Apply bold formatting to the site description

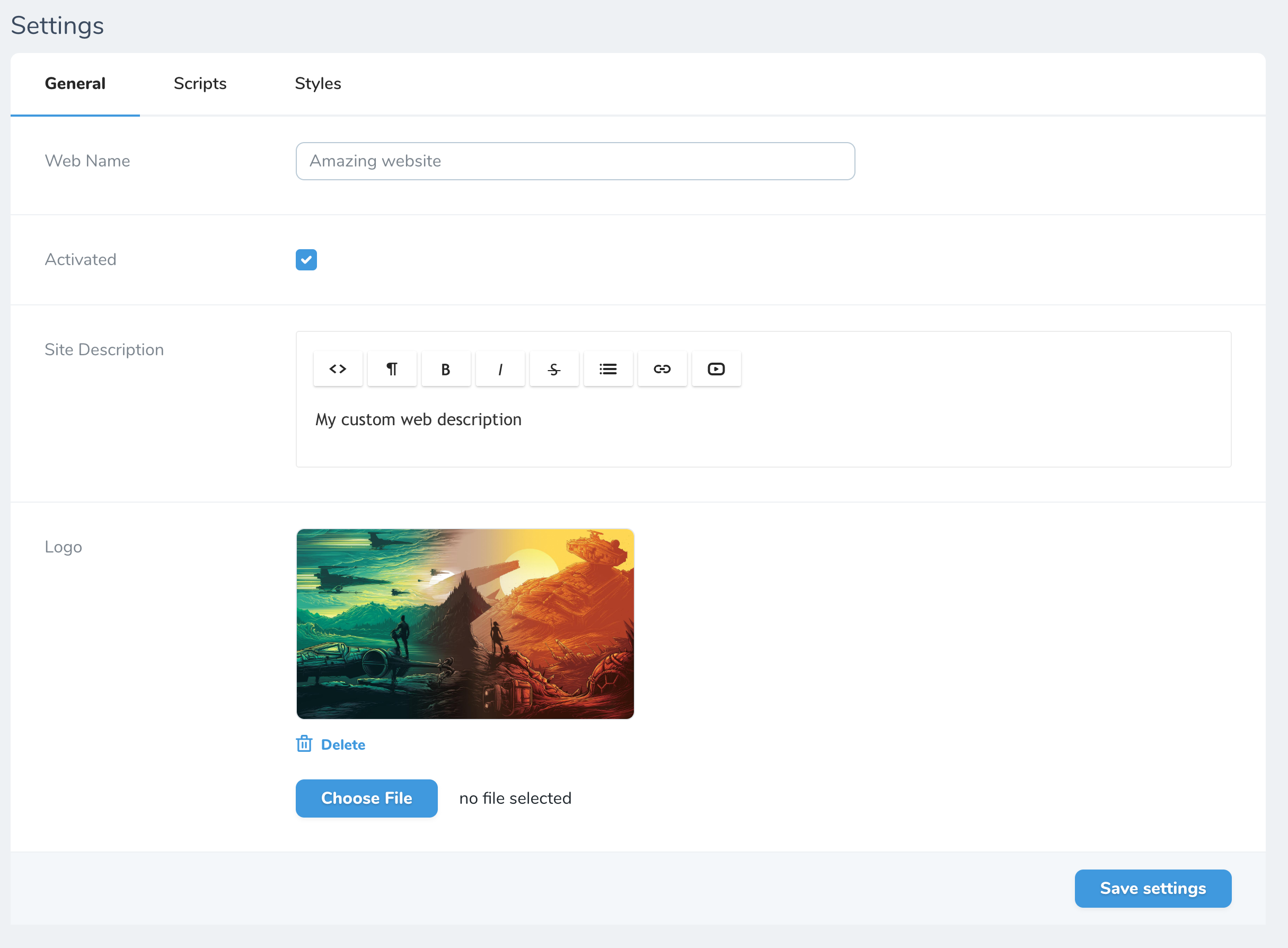[x=446, y=368]
